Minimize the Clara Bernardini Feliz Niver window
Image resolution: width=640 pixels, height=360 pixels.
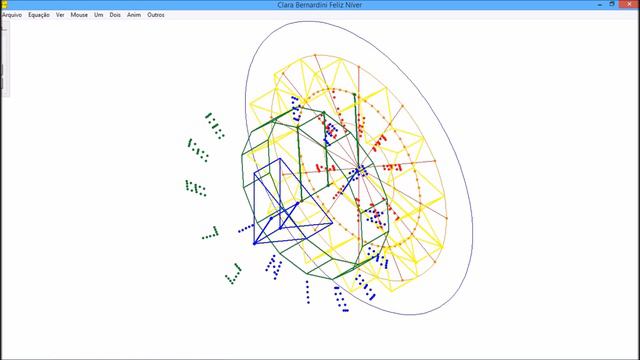600,4
